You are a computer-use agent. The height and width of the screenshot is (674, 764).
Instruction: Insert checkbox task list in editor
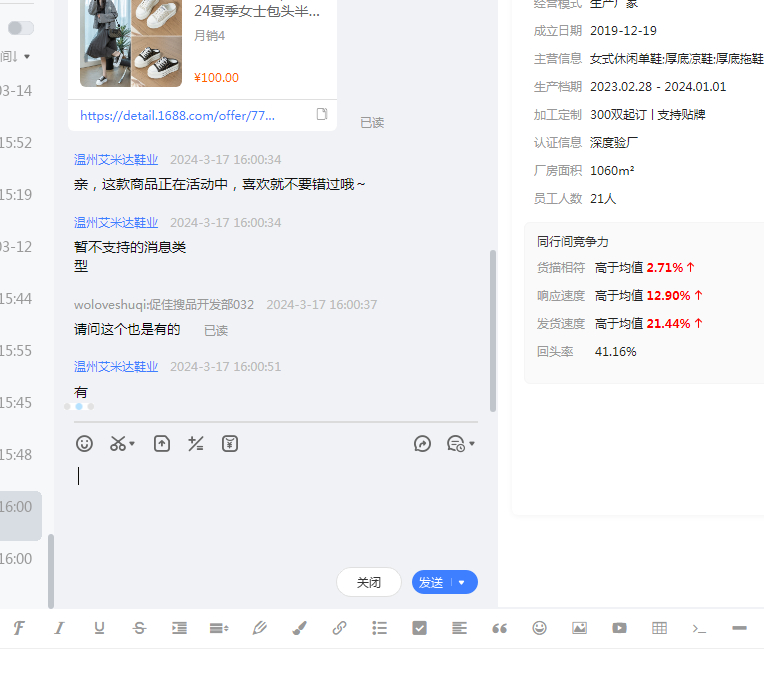[x=420, y=628]
